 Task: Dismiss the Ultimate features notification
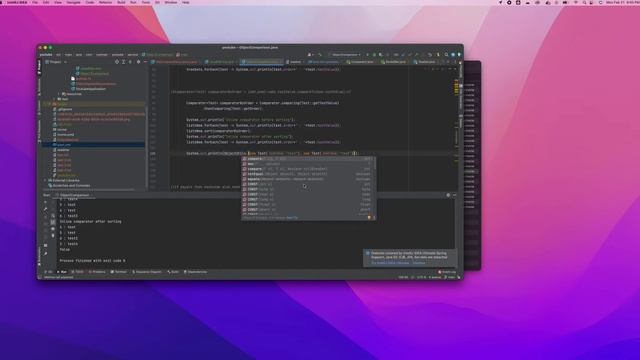(x=419, y=263)
